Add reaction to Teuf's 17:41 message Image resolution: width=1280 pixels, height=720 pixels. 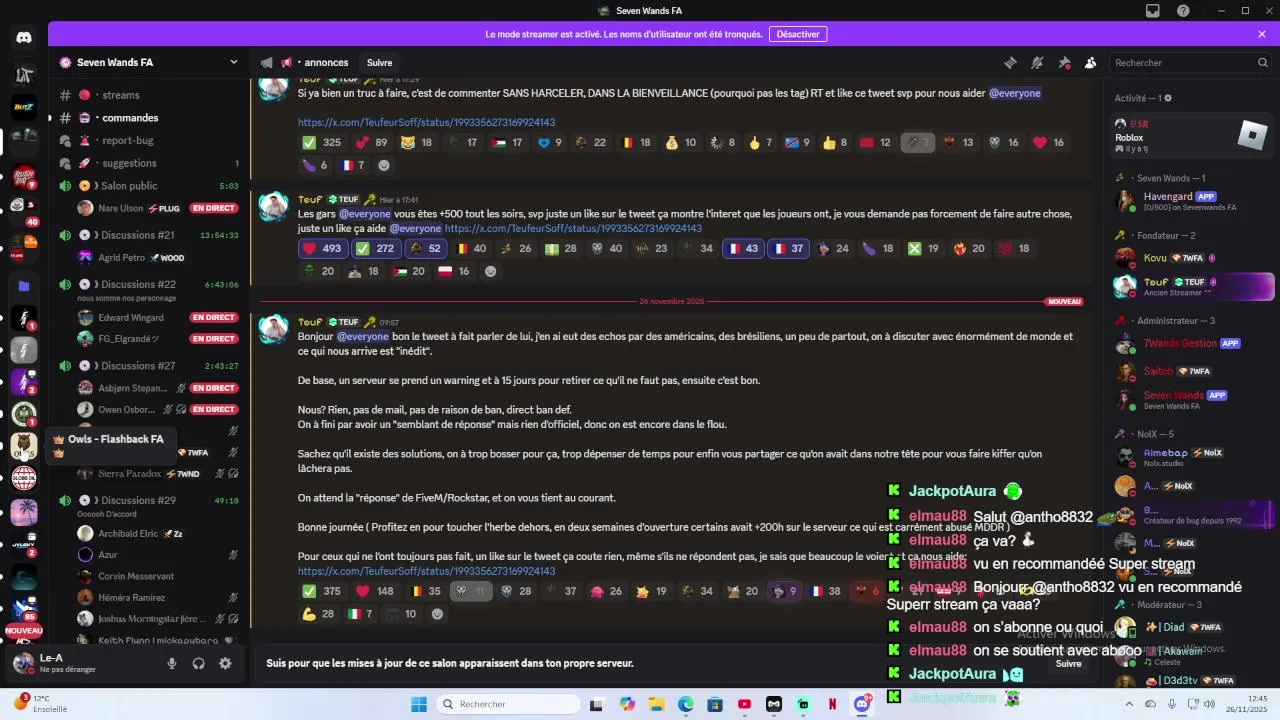click(490, 271)
